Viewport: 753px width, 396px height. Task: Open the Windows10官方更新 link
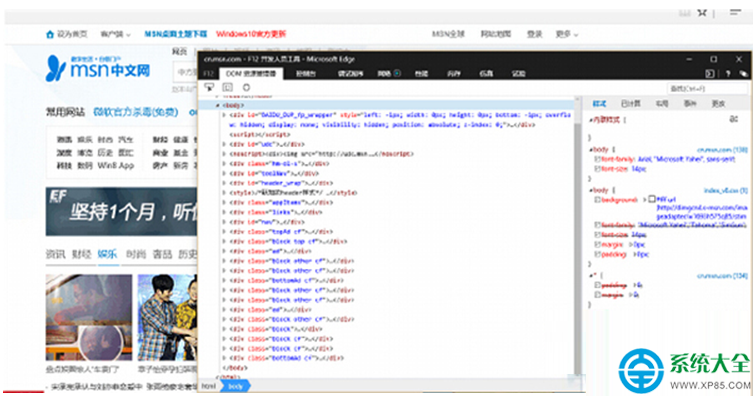click(x=251, y=34)
